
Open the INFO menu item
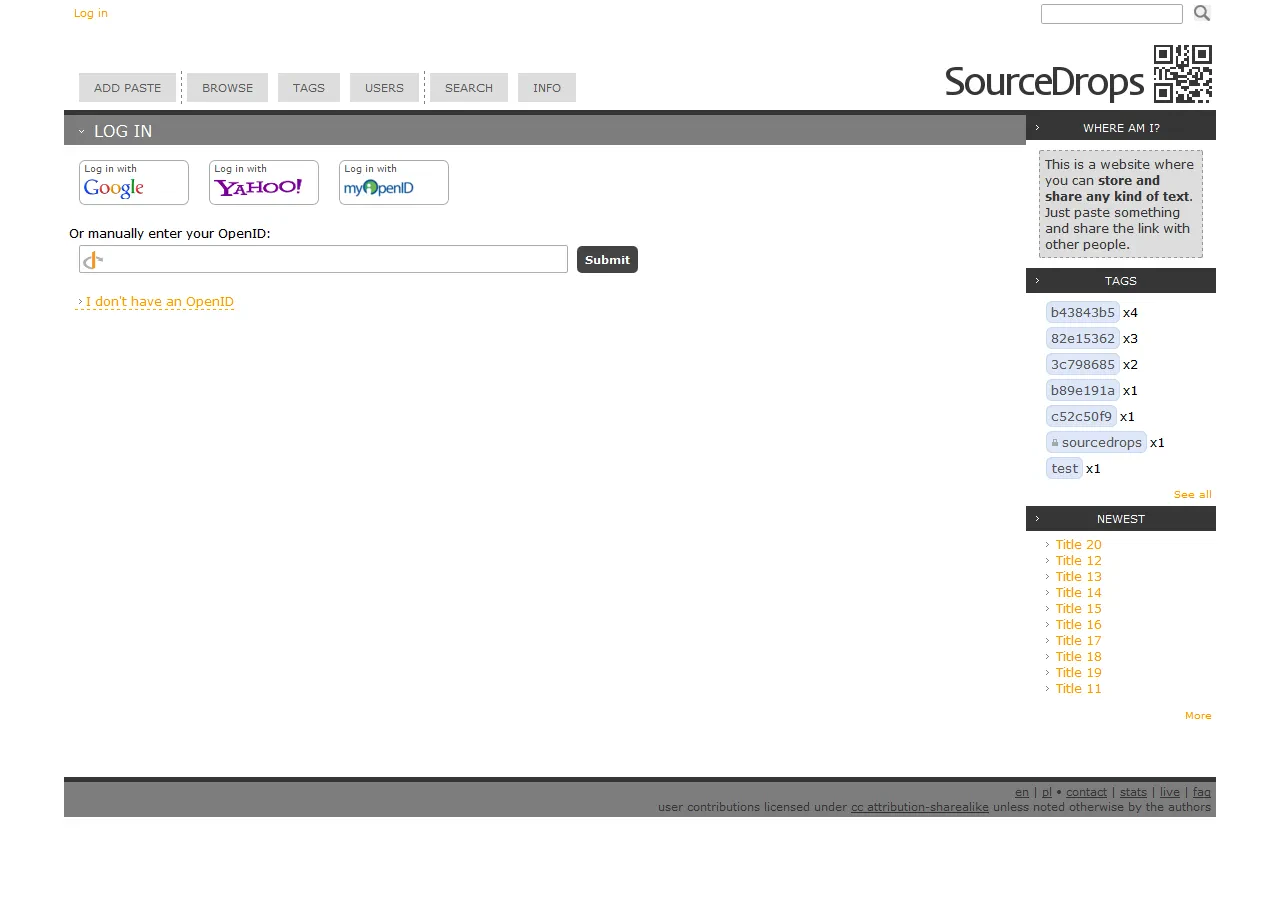tap(547, 88)
